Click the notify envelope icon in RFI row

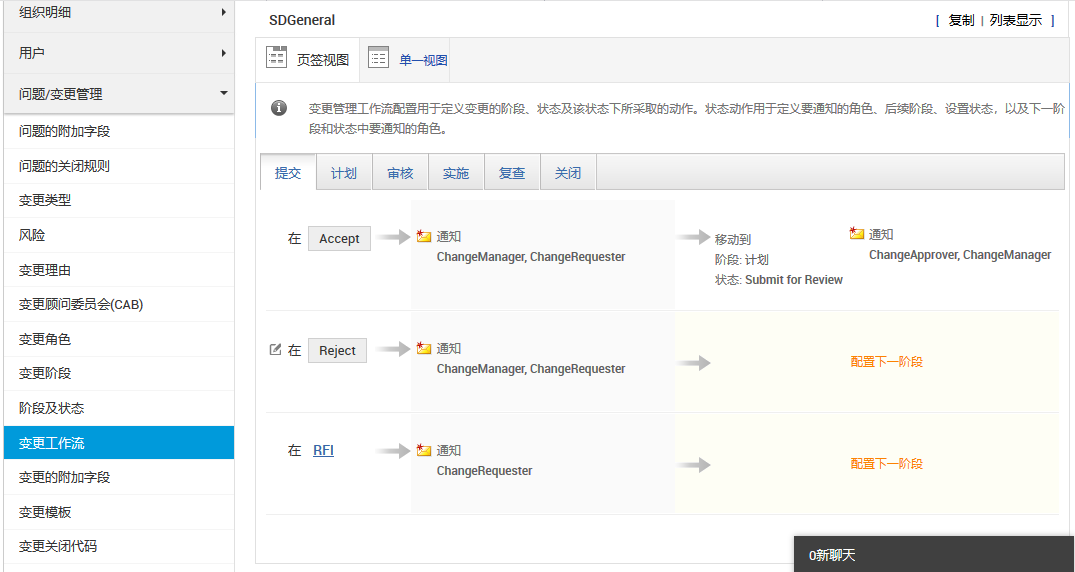[x=424, y=451]
